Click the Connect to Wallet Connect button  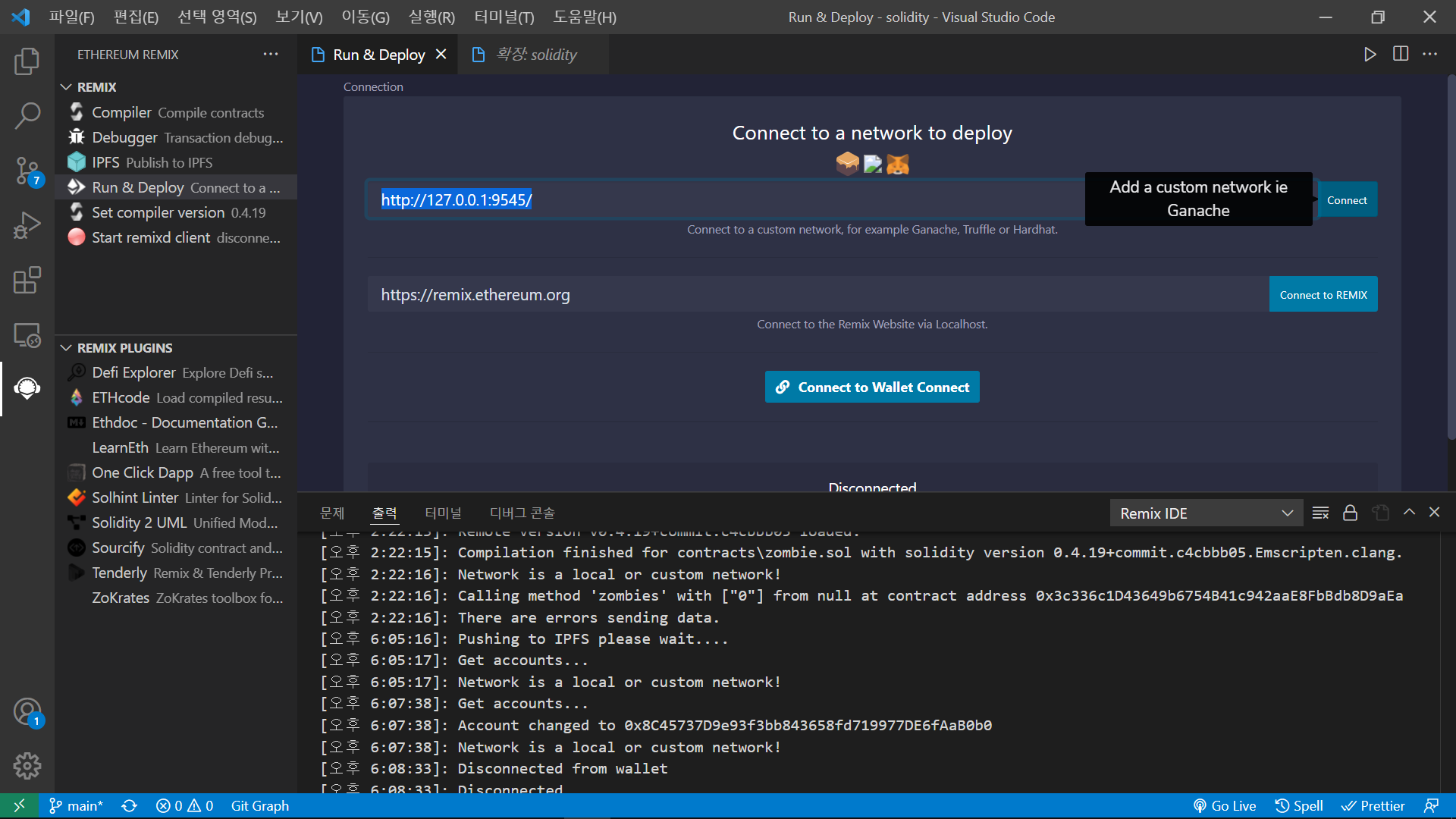pos(872,387)
